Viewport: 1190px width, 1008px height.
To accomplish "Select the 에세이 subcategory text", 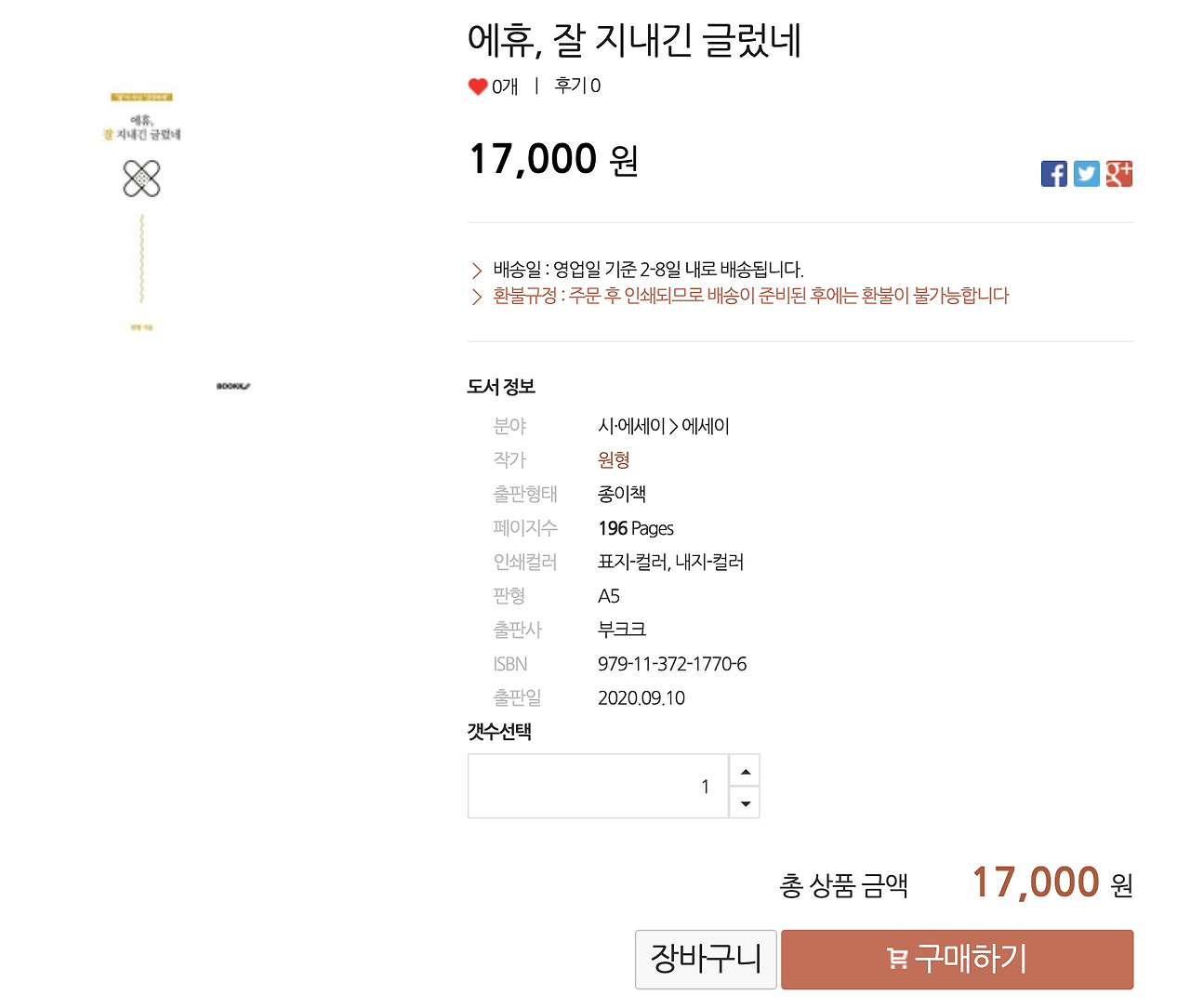I will point(706,427).
